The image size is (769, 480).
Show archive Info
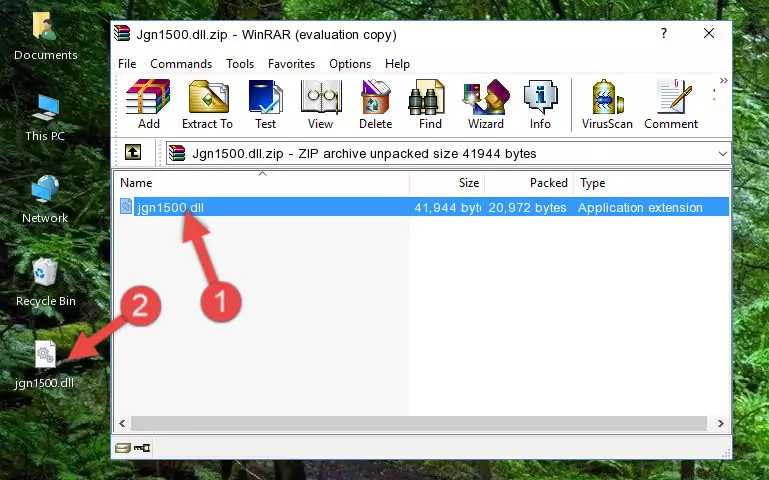click(x=540, y=104)
